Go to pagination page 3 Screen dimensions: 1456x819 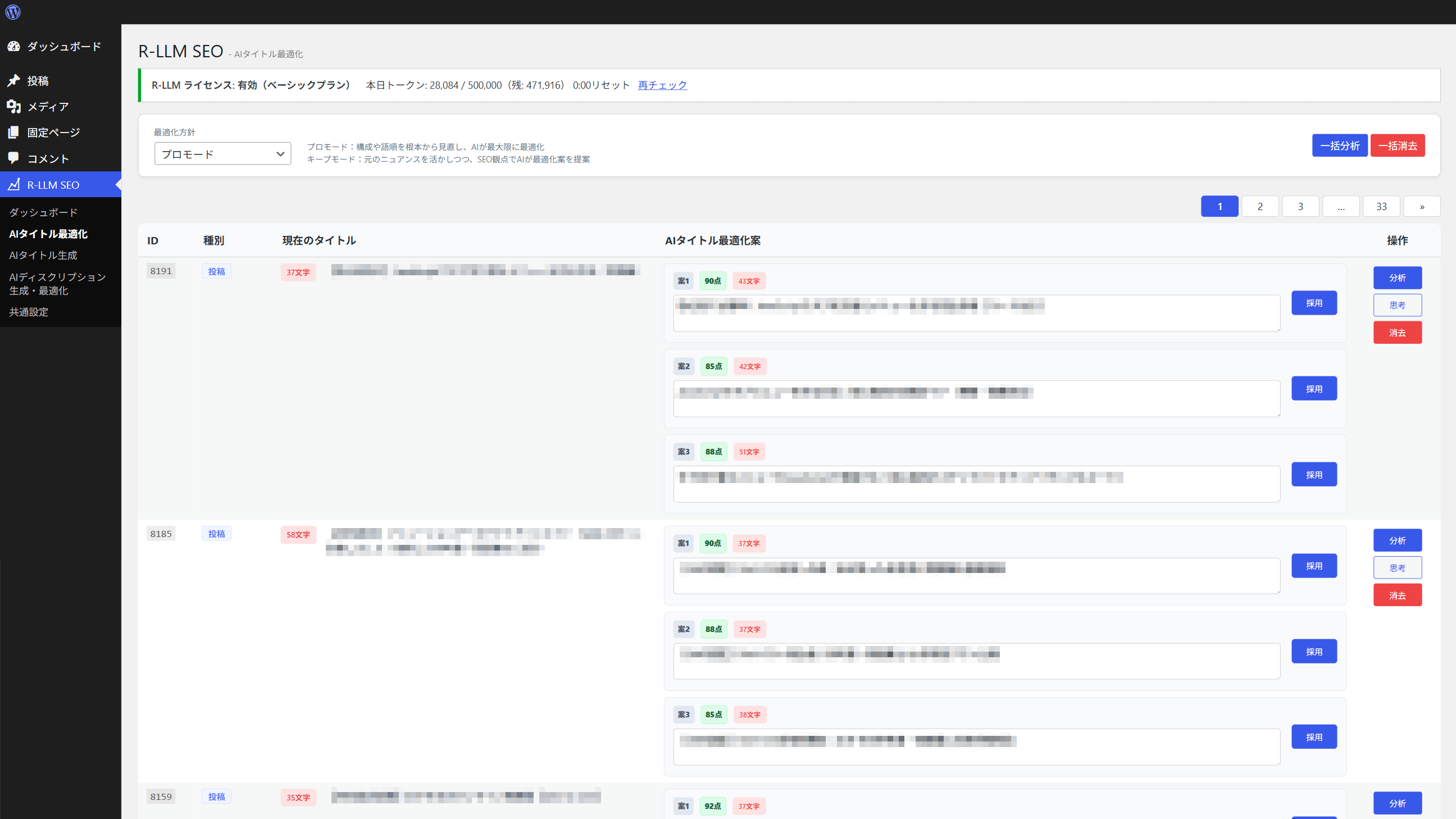tap(1300, 206)
